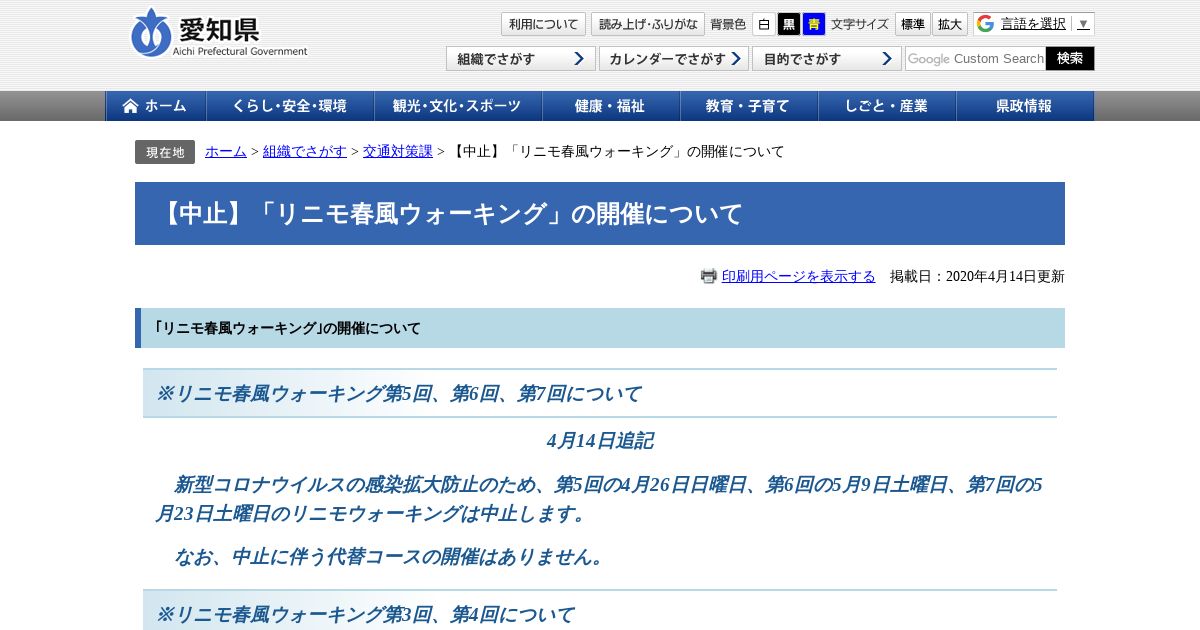
Task: Click the 現在地 label badge
Action: 165,152
